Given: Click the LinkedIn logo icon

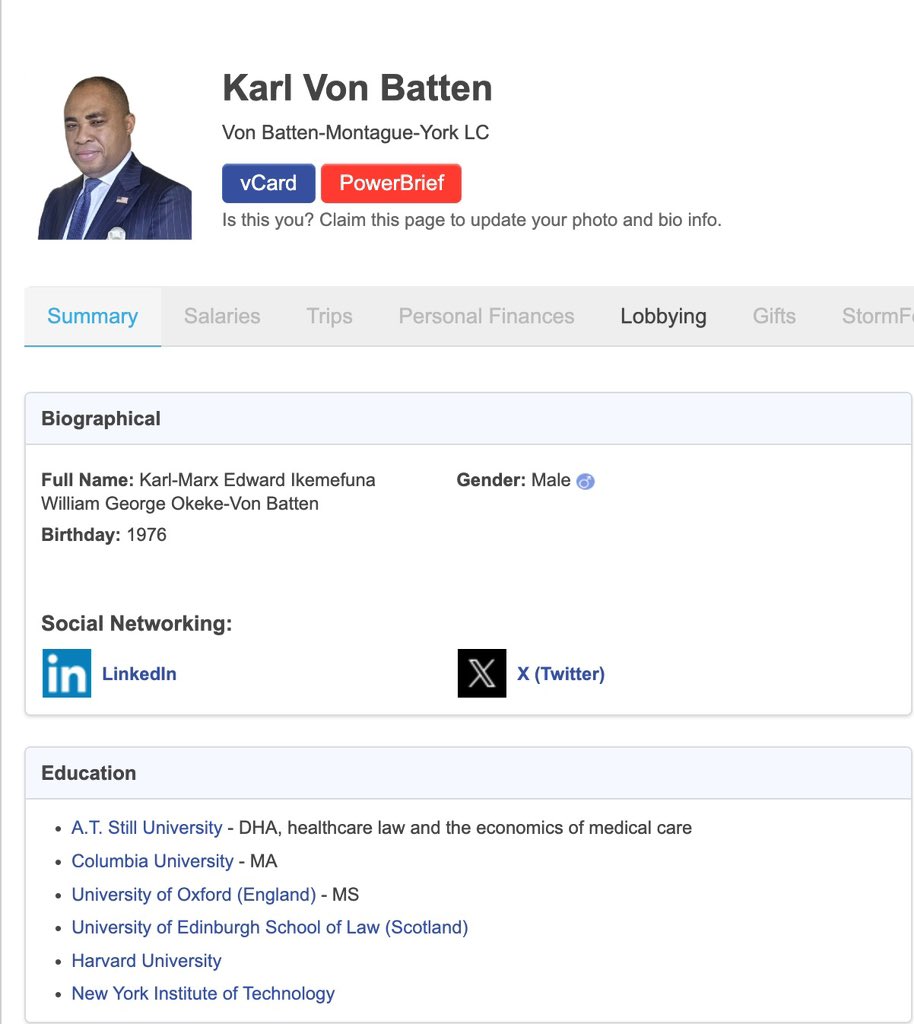Looking at the screenshot, I should 66,673.
